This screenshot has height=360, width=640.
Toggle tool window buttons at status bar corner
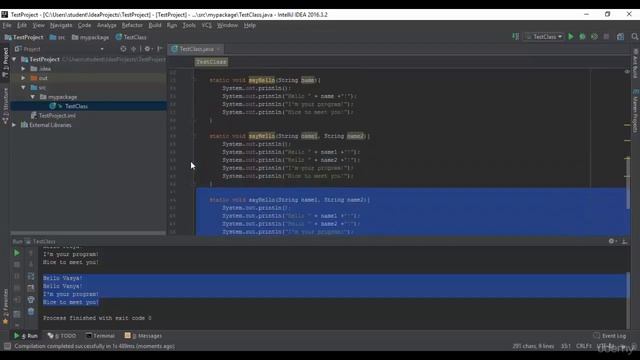tap(7, 346)
